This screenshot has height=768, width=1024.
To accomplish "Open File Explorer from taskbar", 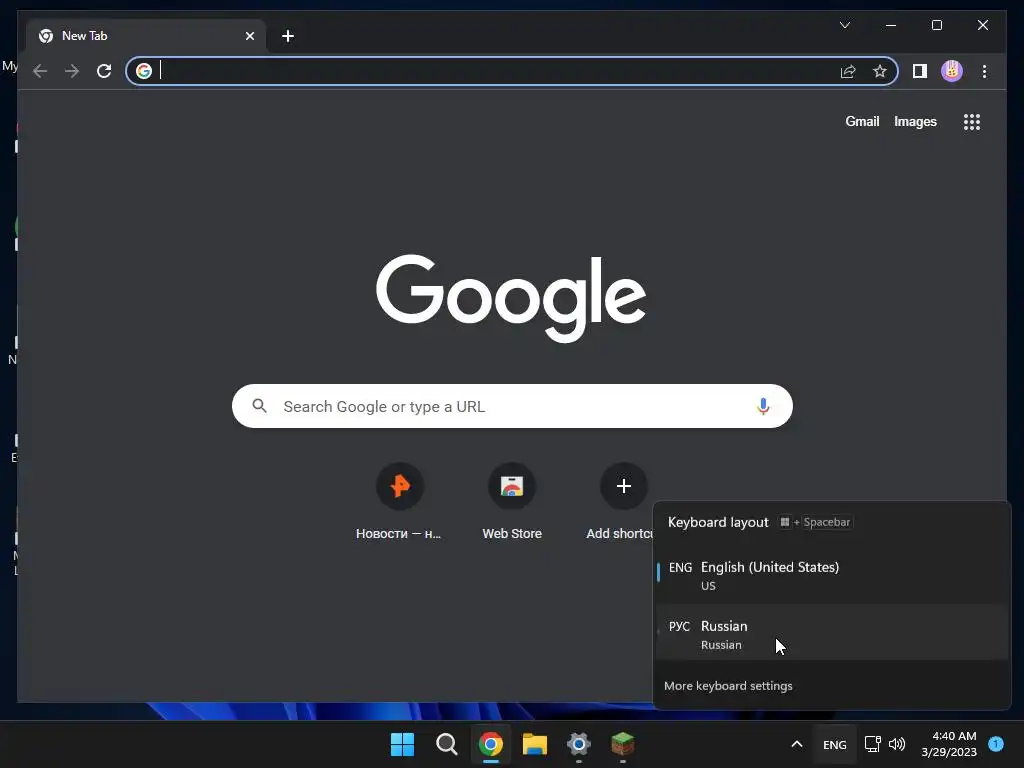I will point(535,744).
